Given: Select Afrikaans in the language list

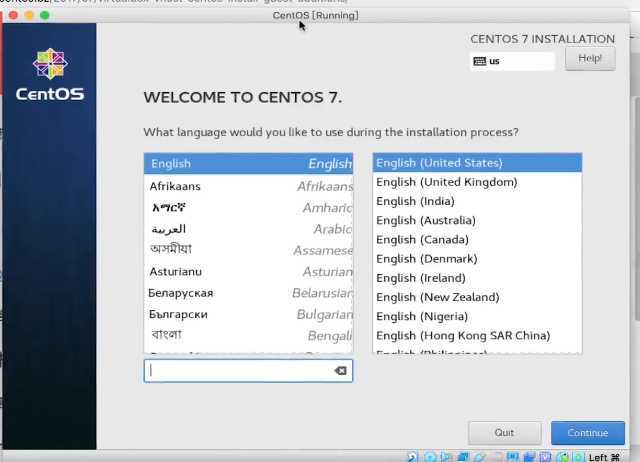Looking at the screenshot, I should 248,187.
